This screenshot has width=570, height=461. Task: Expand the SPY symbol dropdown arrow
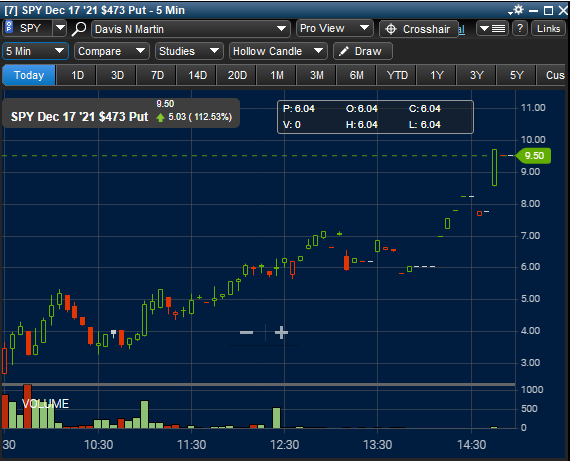click(60, 28)
